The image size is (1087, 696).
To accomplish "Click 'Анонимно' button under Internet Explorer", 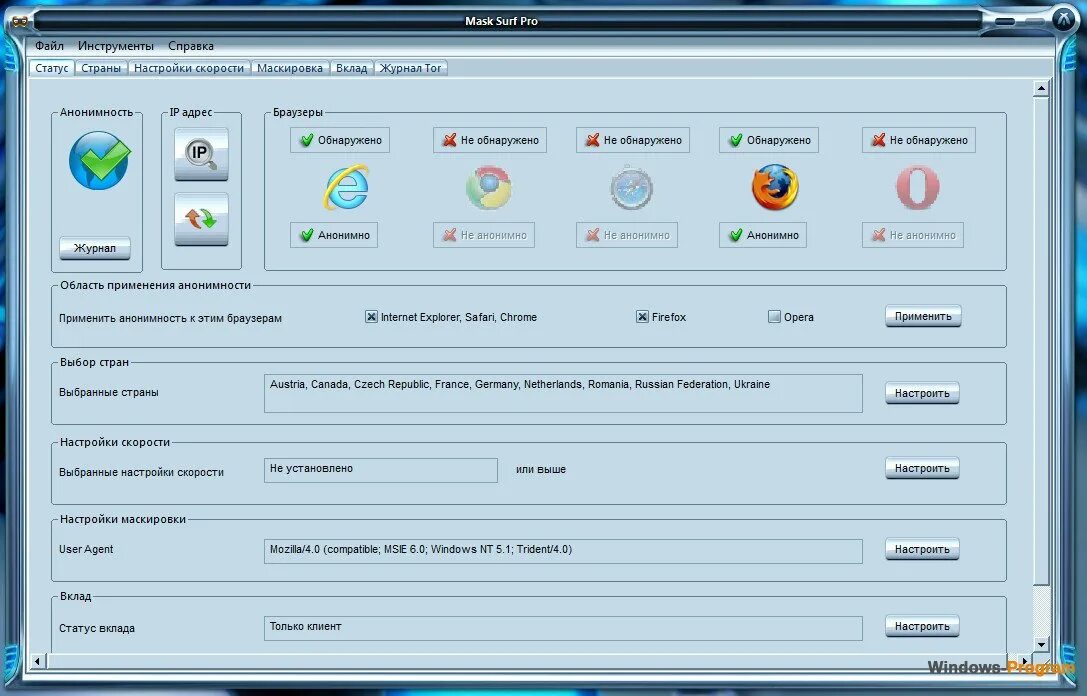I will [334, 235].
